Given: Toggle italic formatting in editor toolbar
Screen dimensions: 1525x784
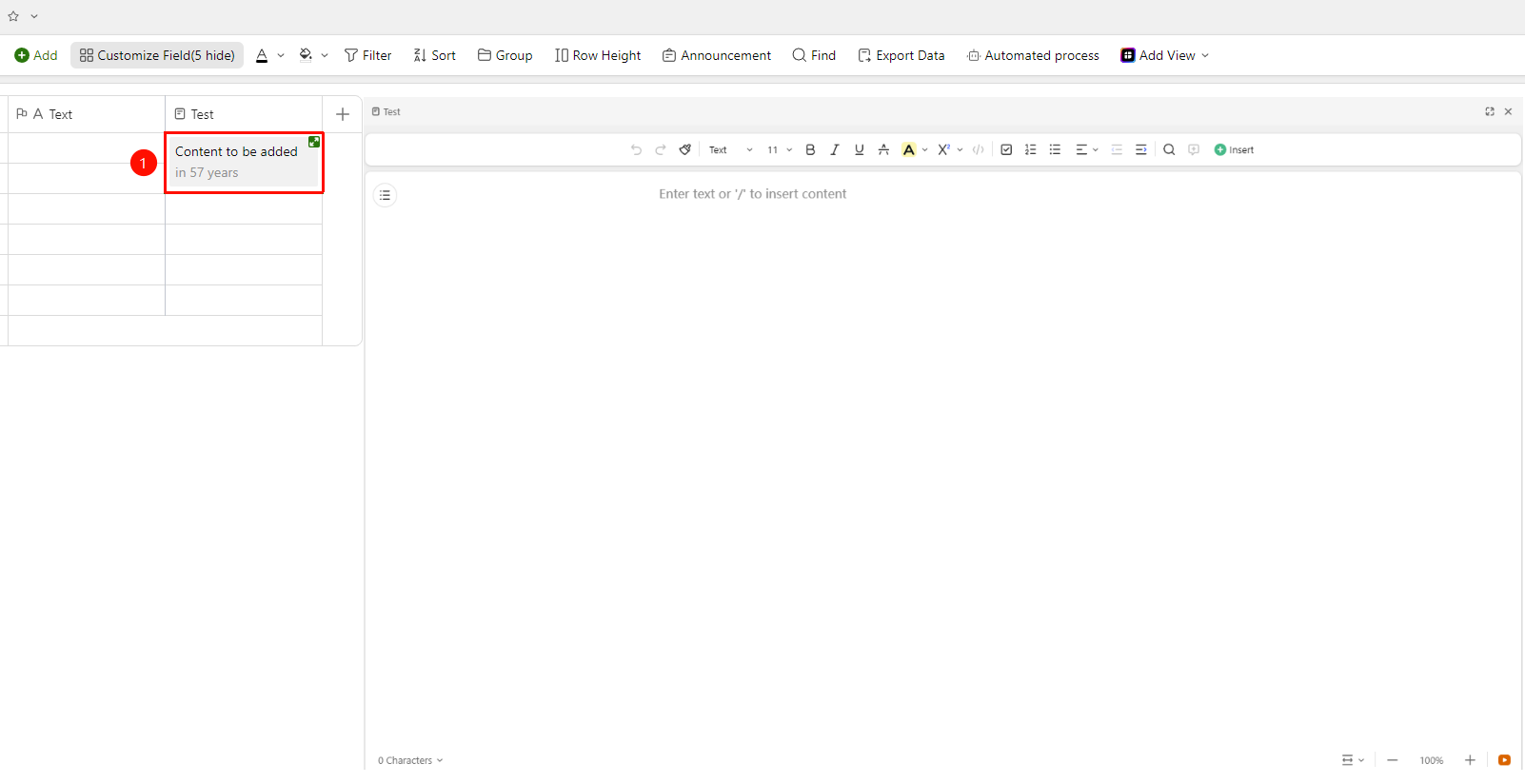Looking at the screenshot, I should (835, 149).
